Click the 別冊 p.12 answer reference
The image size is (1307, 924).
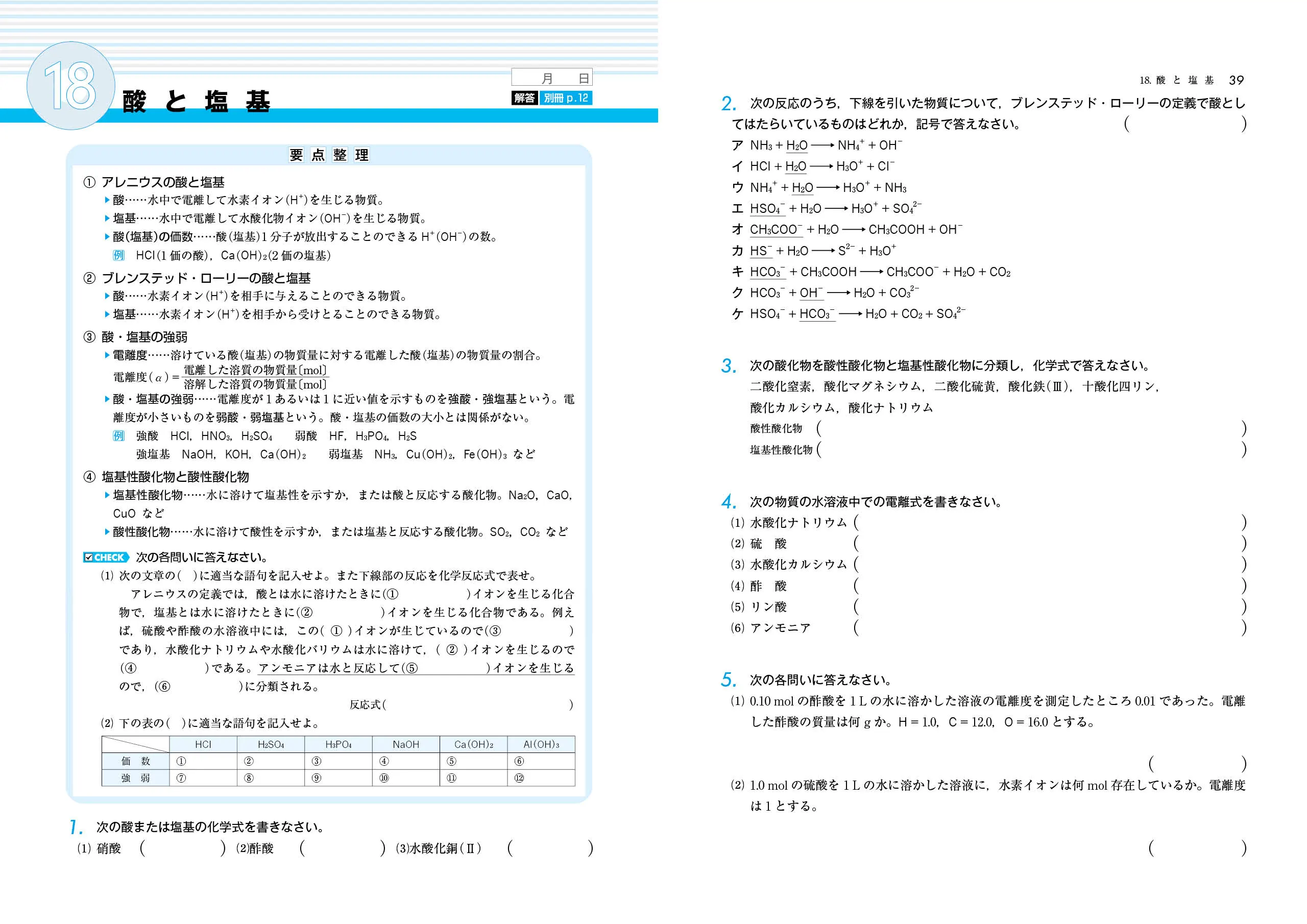565,98
